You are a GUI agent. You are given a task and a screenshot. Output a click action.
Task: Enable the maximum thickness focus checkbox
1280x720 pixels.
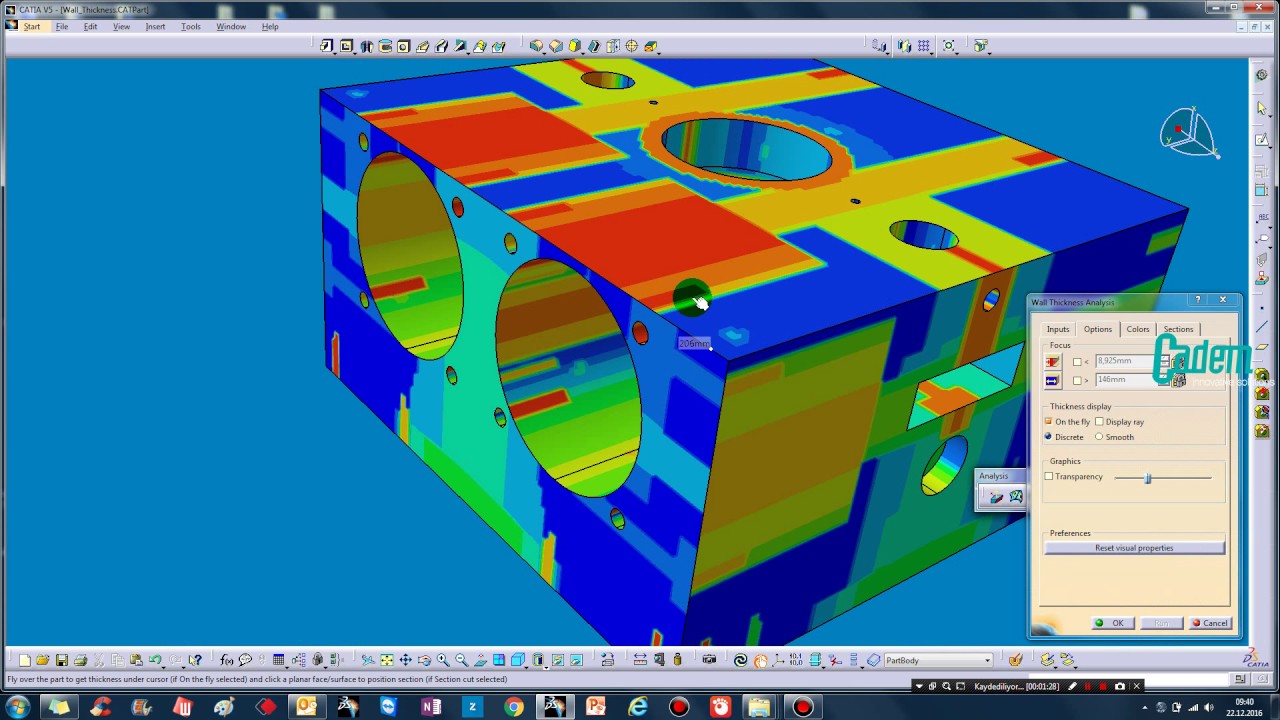point(1077,381)
